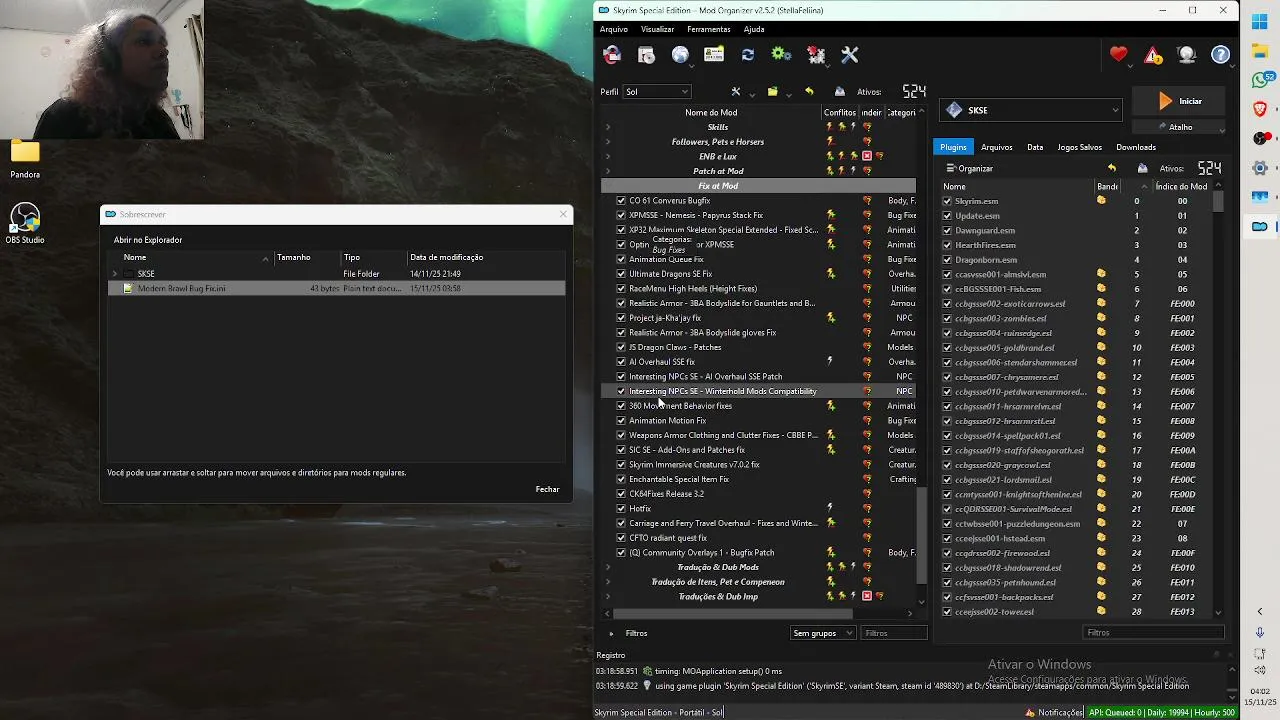This screenshot has width=1280, height=720.
Task: Click the plugins Filtros input field
Action: pyautogui.click(x=1154, y=632)
